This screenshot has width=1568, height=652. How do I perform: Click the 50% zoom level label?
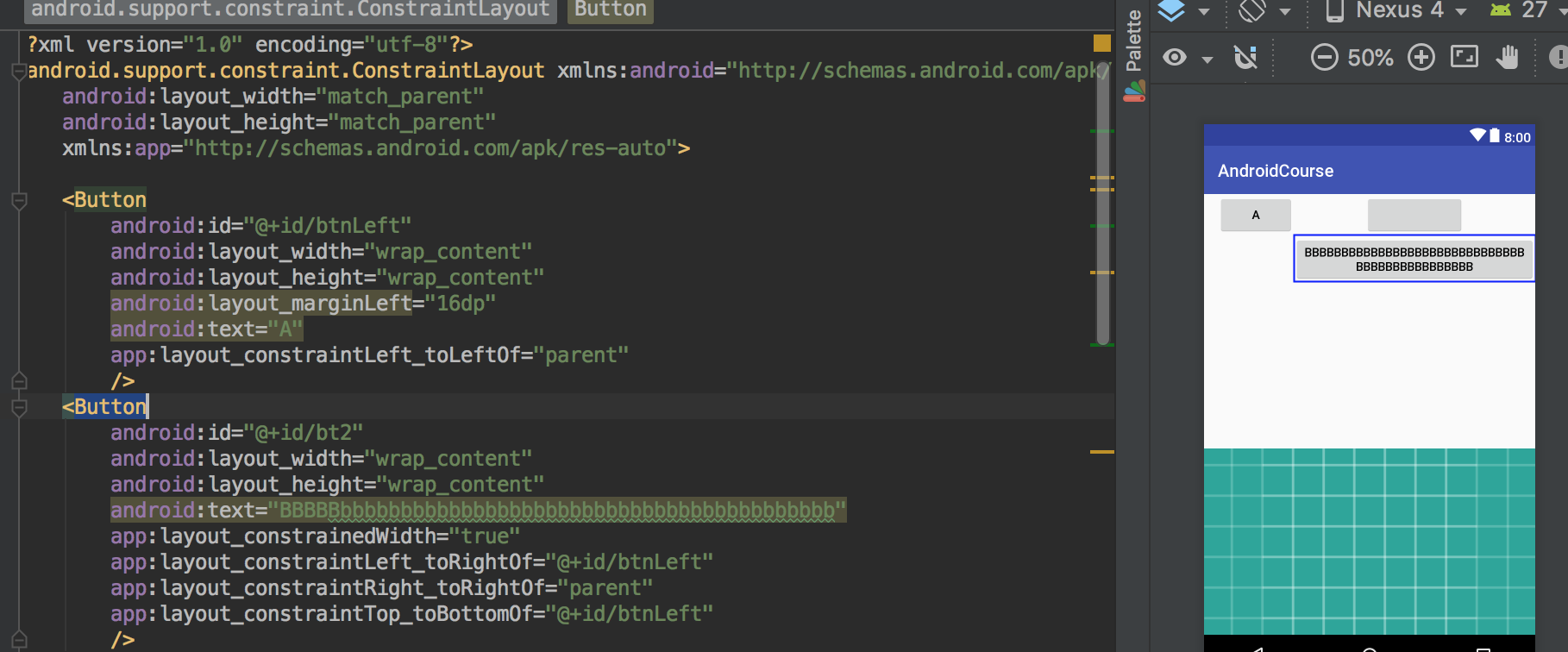pyautogui.click(x=1370, y=58)
